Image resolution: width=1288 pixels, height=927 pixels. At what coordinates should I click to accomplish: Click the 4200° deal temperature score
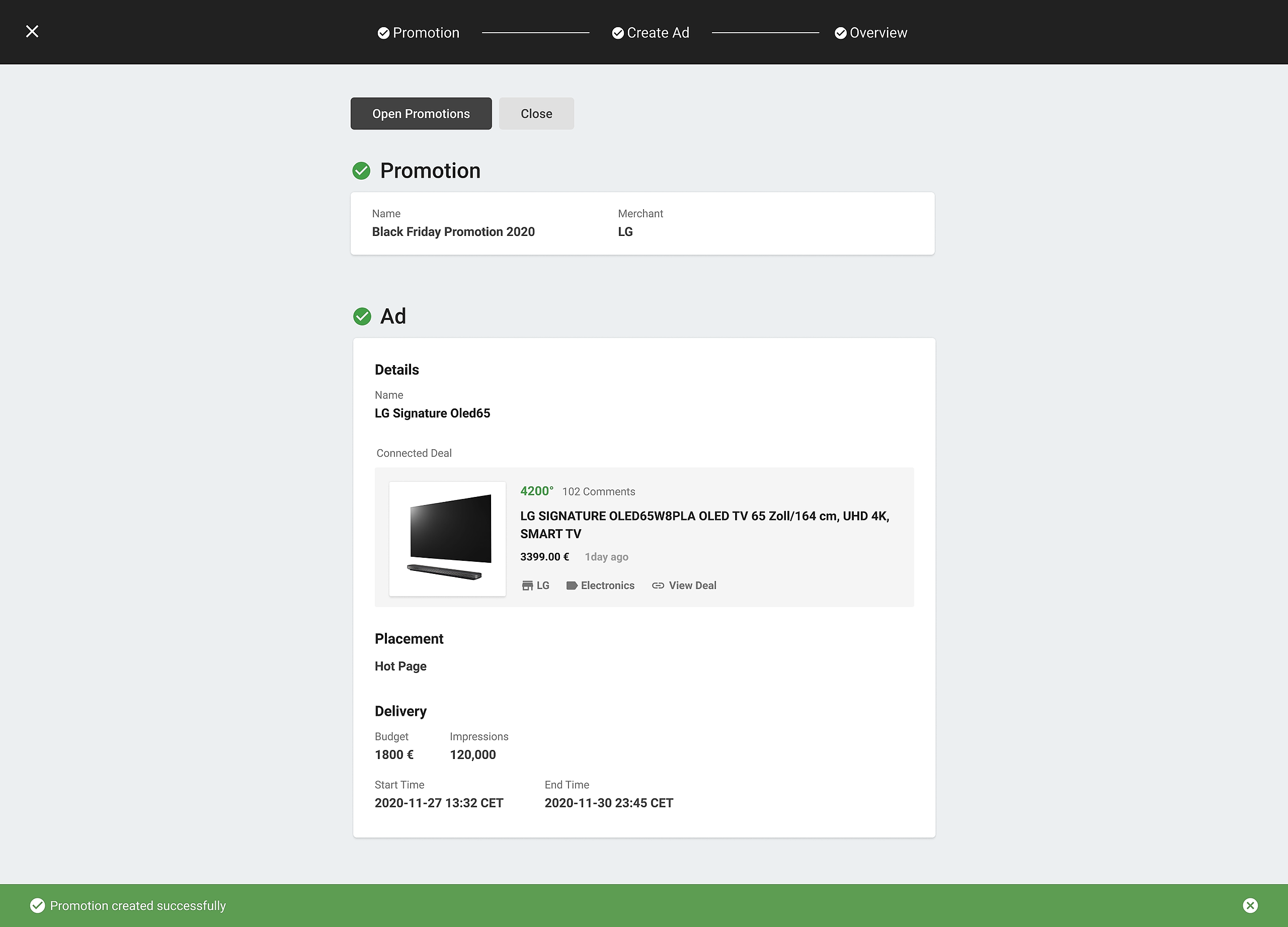coord(537,491)
